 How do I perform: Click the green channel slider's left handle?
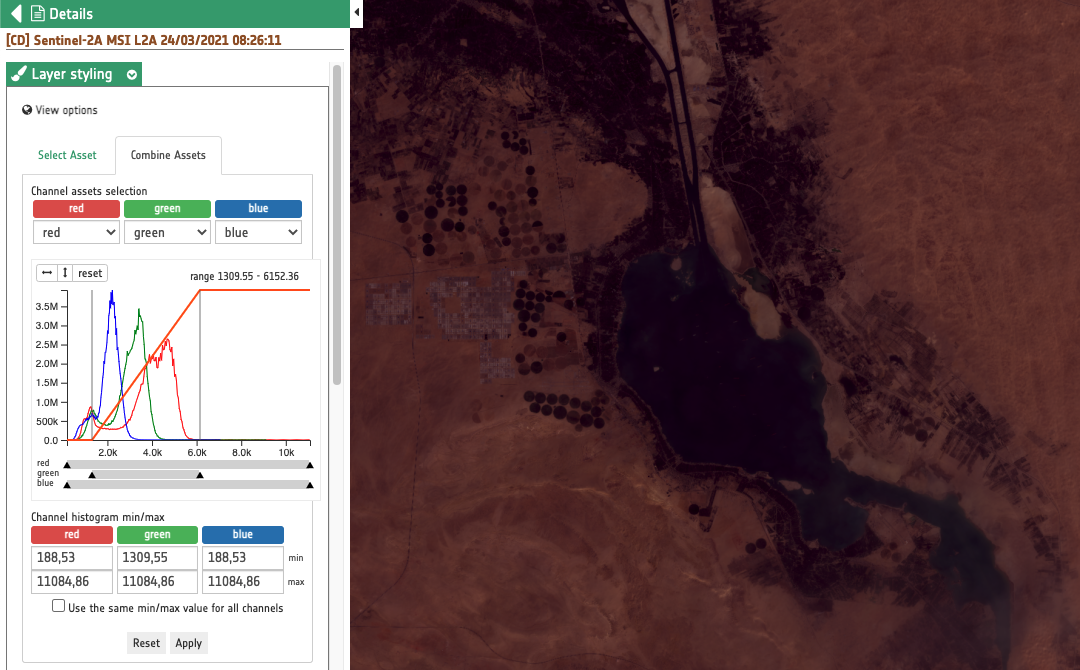coord(92,475)
